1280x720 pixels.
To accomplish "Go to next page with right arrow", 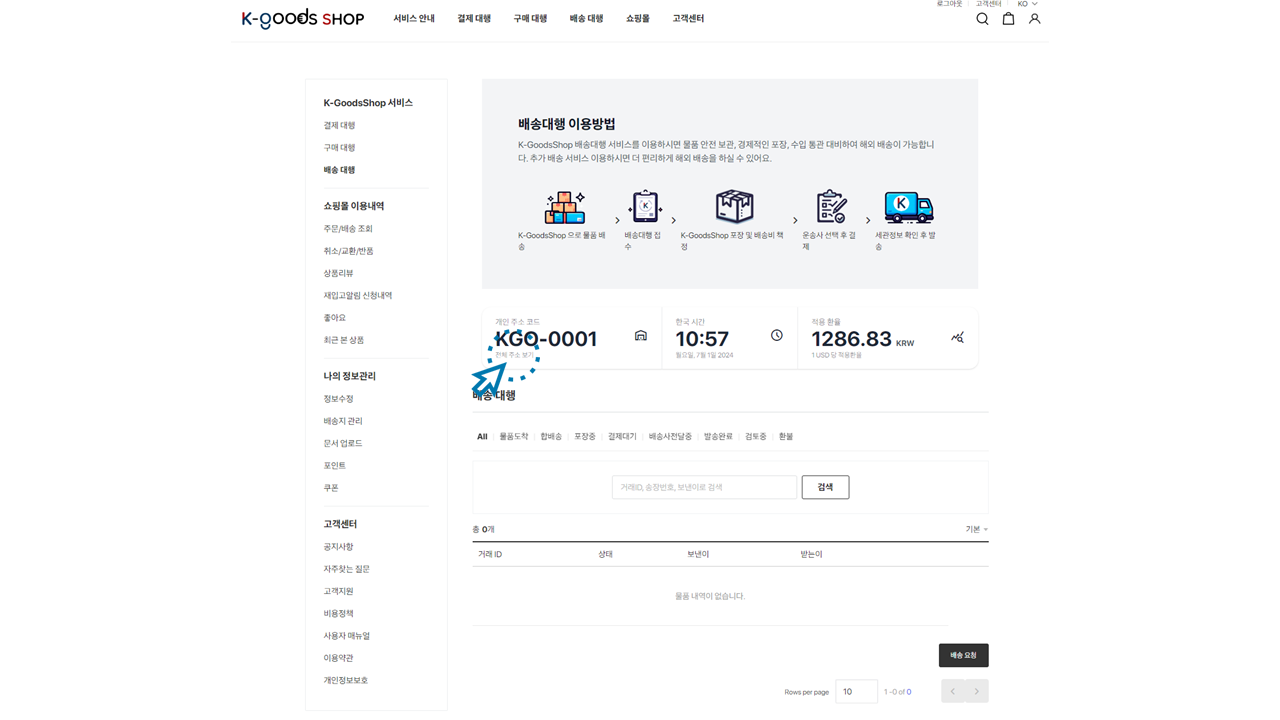I will pyautogui.click(x=977, y=691).
